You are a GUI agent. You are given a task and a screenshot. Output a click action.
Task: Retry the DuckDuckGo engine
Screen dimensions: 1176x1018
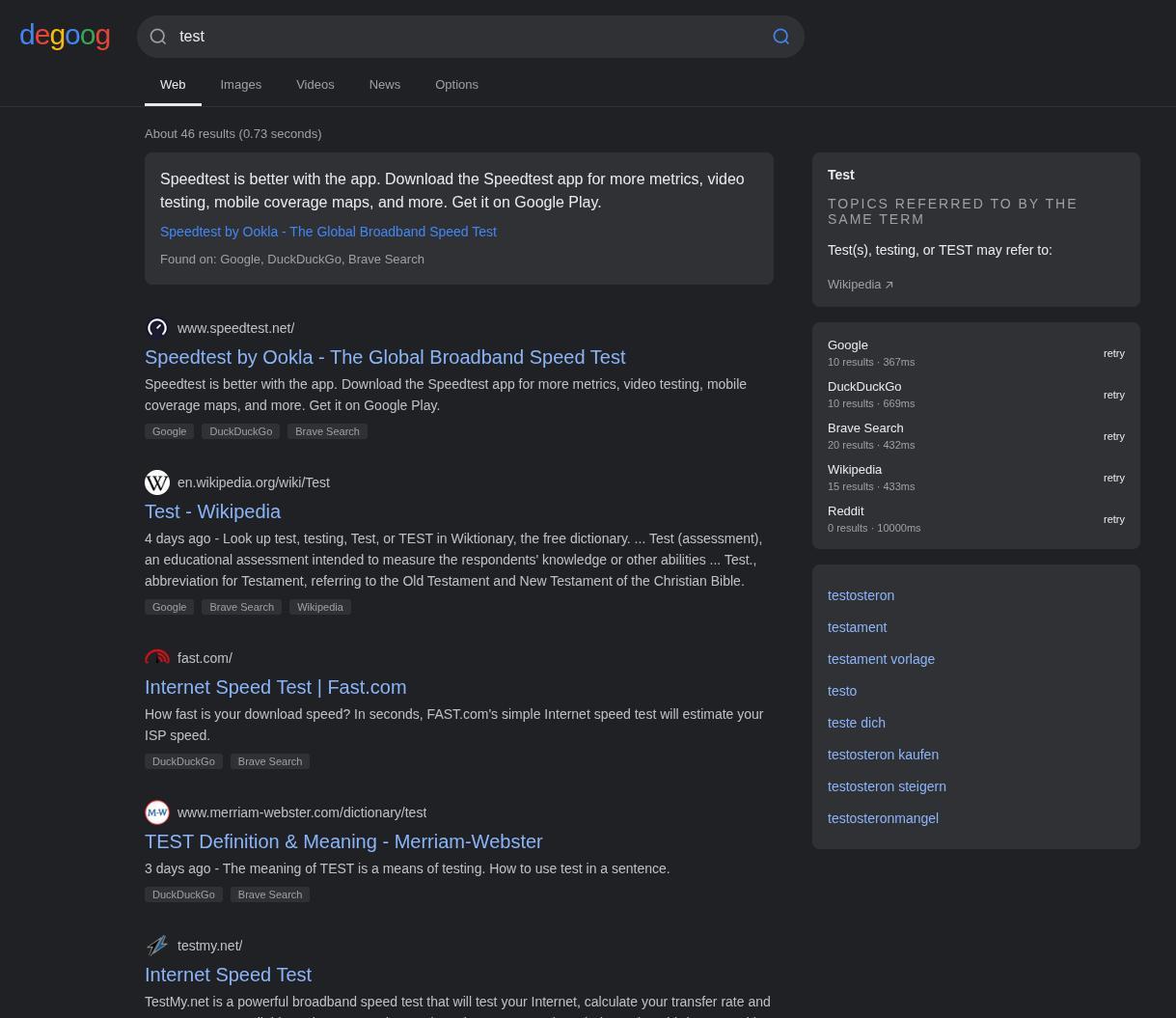[x=1114, y=395]
